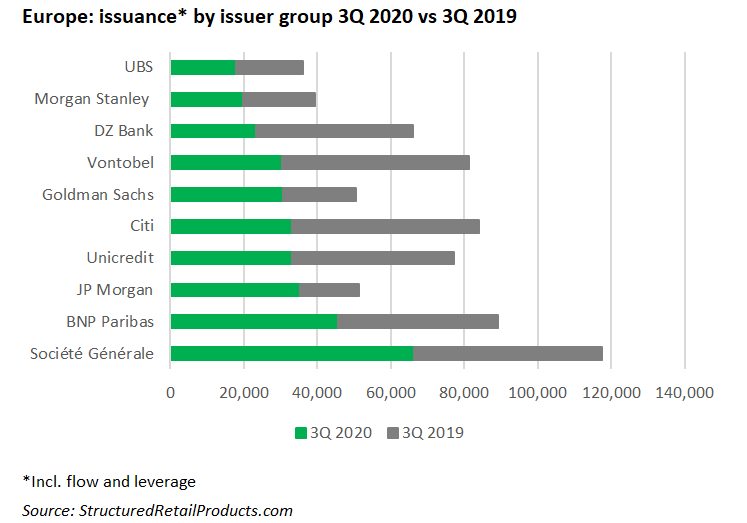Click the 140,000 axis label
This screenshot has width=747, height=523.
(x=685, y=393)
